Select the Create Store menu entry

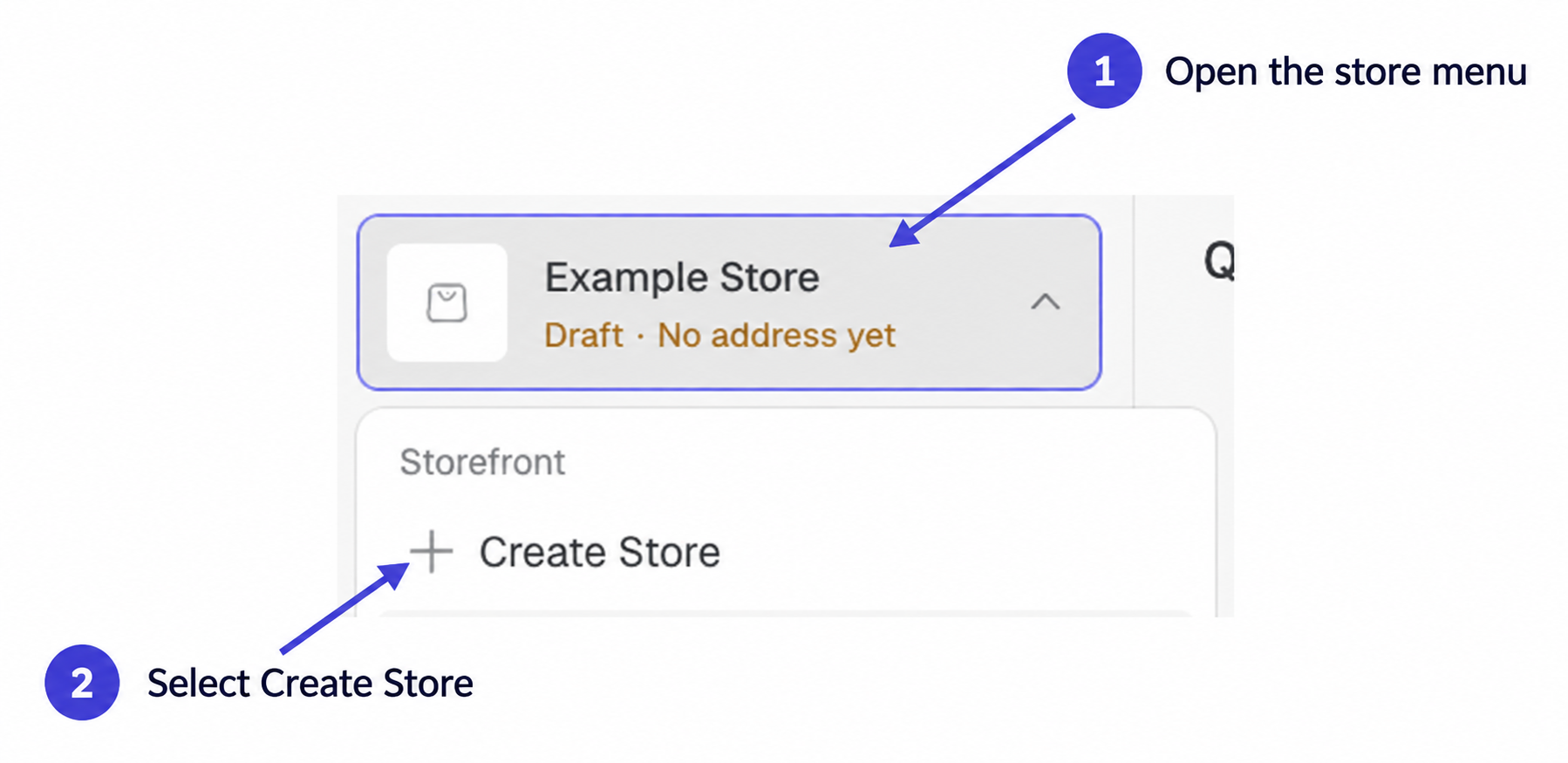point(565,552)
